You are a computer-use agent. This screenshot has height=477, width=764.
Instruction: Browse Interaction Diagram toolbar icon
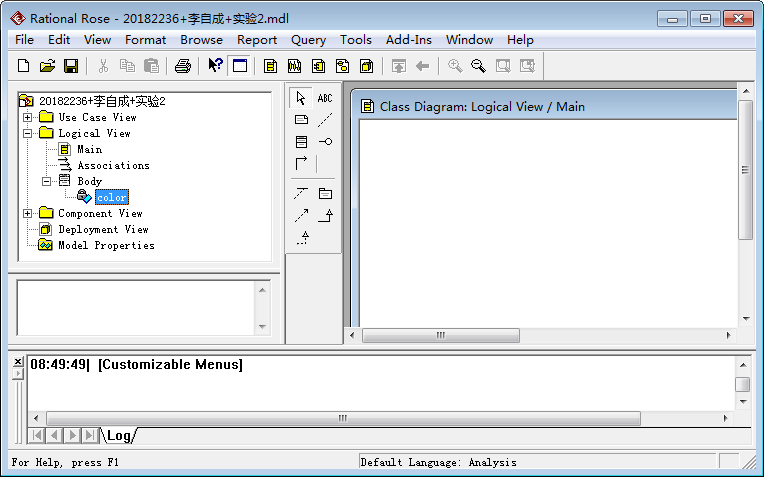[294, 66]
